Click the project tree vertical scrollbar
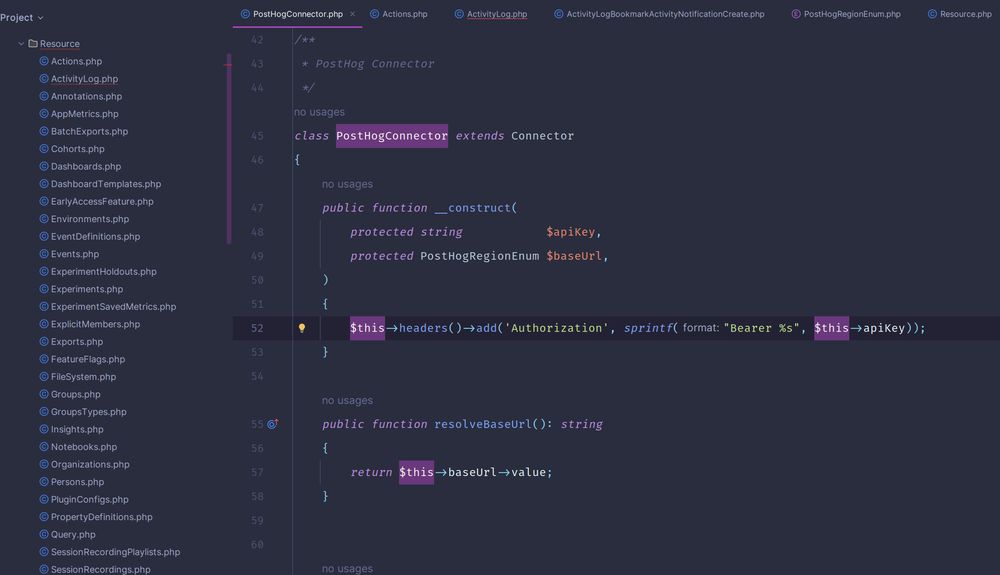1000x575 pixels. [229, 150]
